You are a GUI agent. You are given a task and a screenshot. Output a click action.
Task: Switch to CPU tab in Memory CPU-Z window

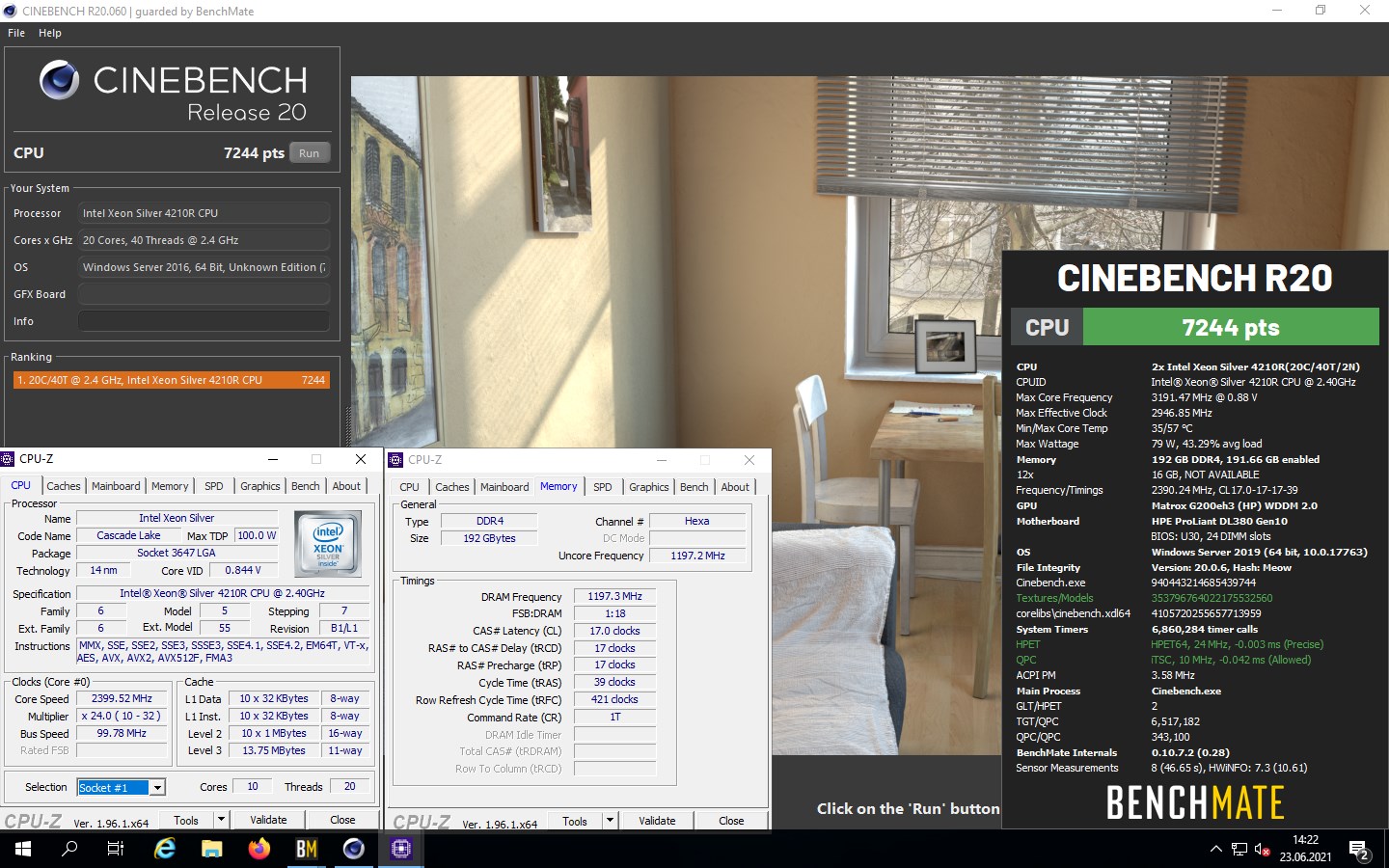click(x=410, y=487)
